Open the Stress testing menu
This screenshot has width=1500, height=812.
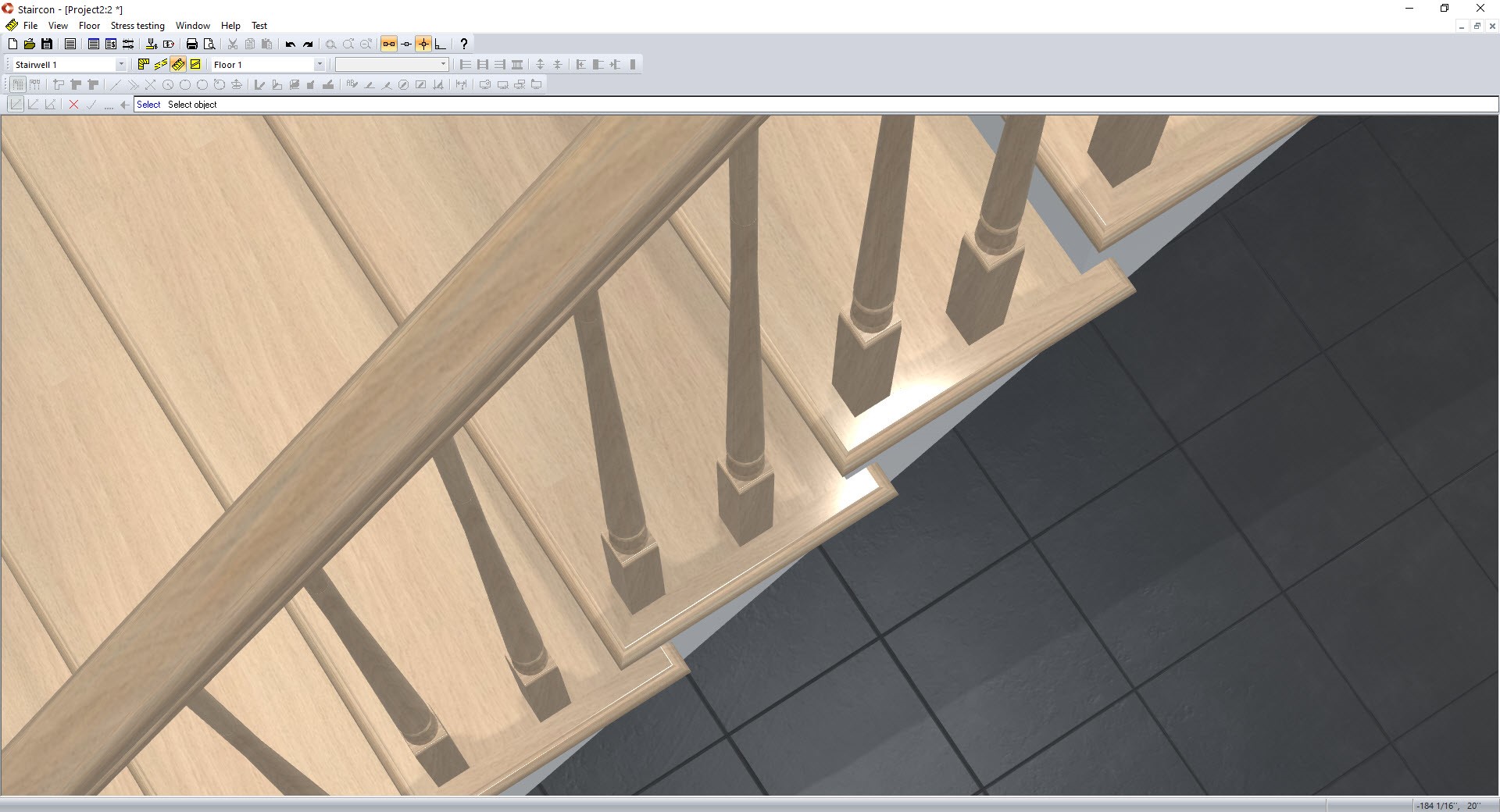(137, 26)
